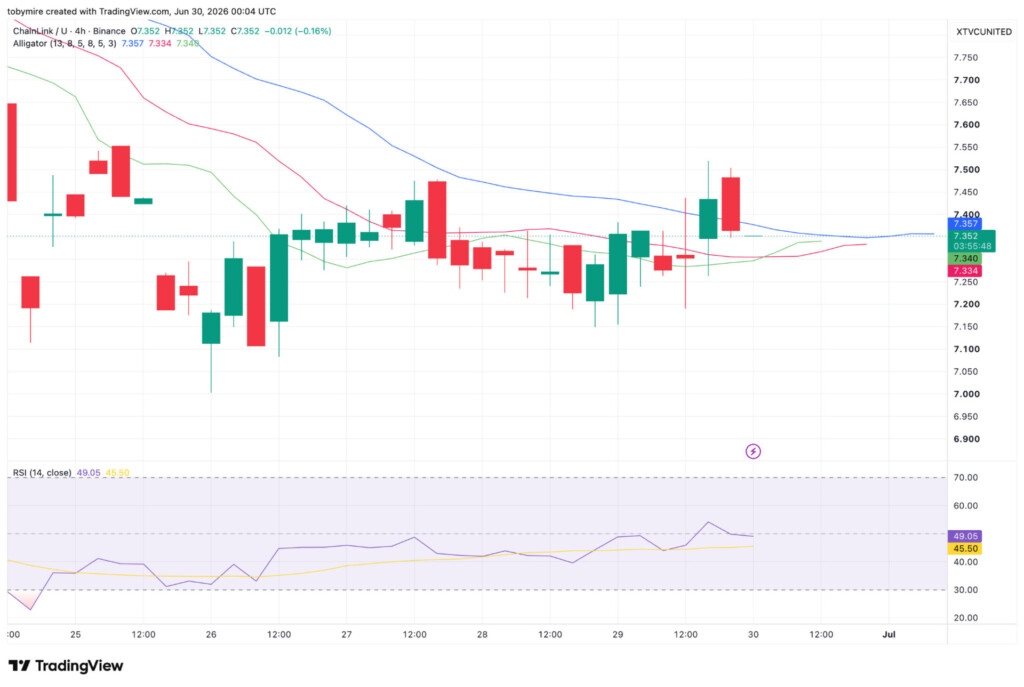The width and height of the screenshot is (1024, 687).
Task: Select the ChainLink / U 4h Binance legend title
Action: [69, 31]
